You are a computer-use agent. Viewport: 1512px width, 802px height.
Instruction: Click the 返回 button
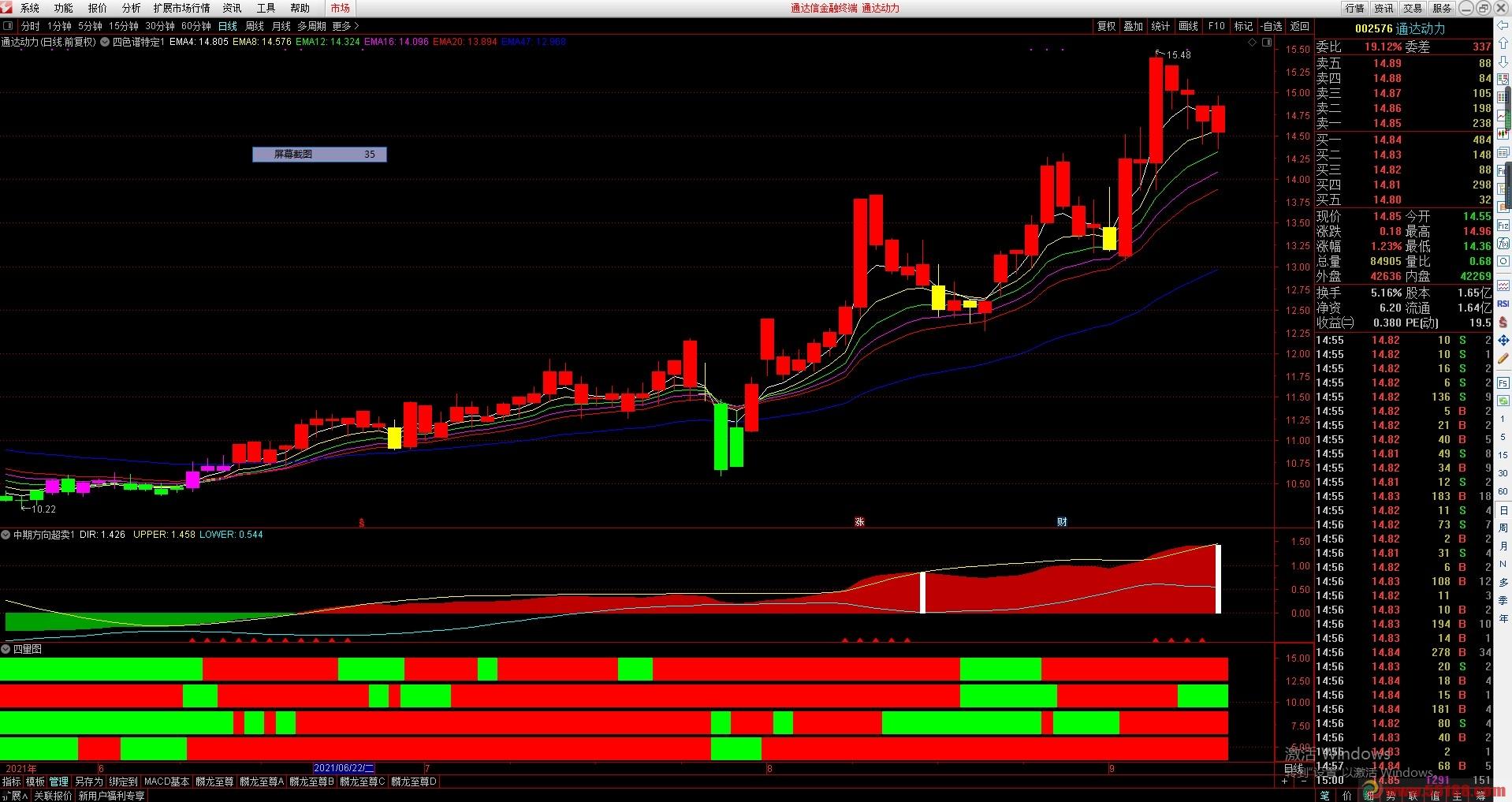1300,26
